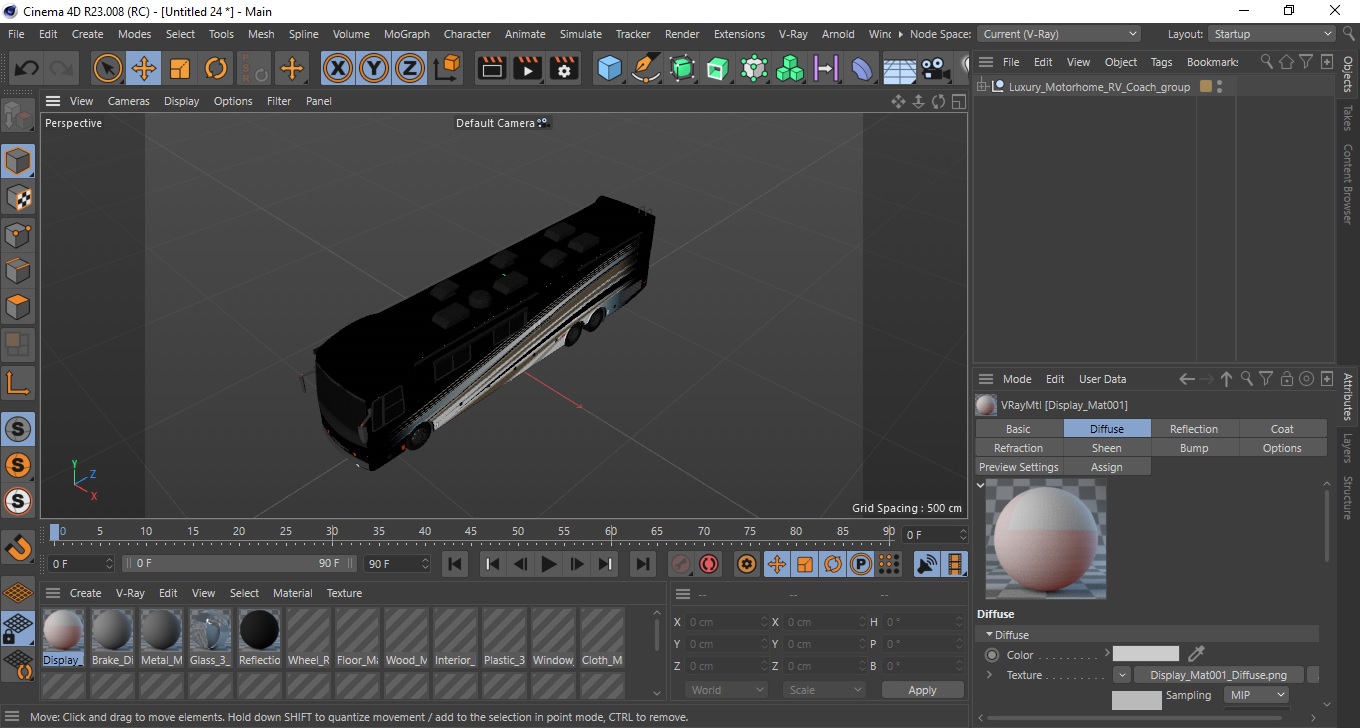Enable the Diffuse Color radio button

coord(992,655)
